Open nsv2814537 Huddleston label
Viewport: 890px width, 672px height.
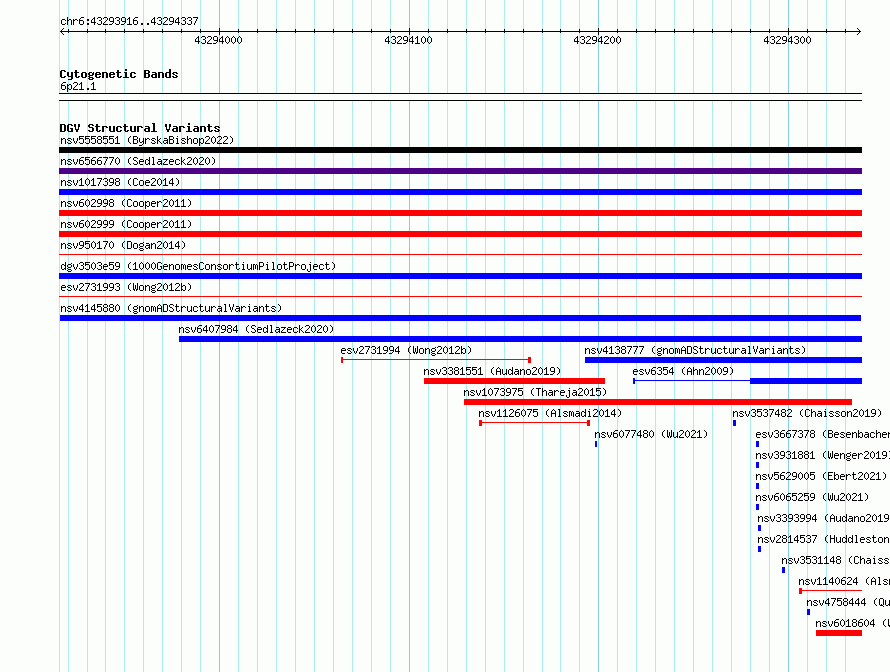click(824, 539)
